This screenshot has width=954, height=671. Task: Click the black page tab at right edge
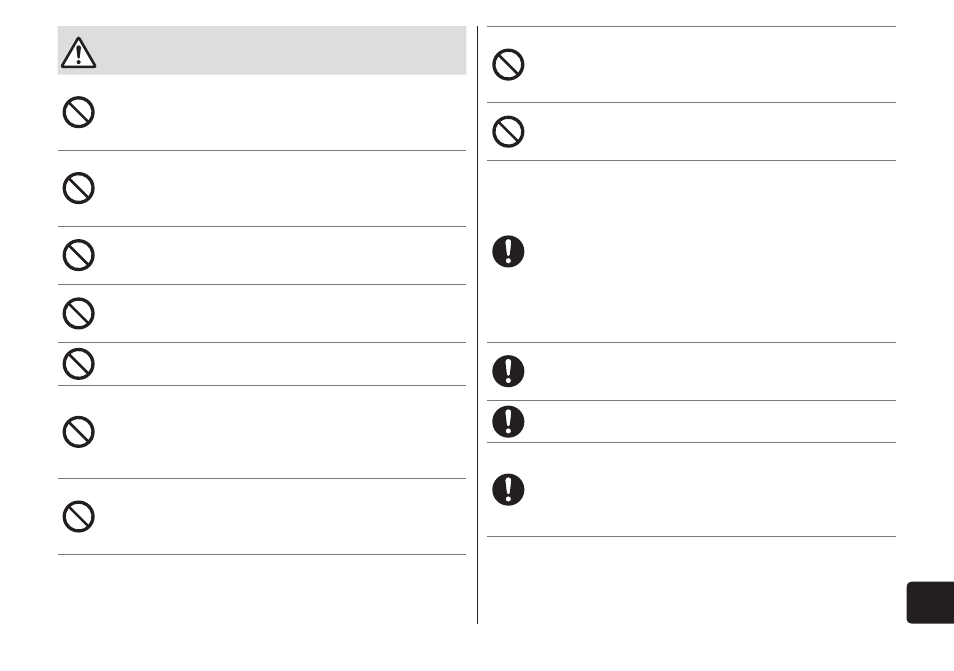[930, 602]
